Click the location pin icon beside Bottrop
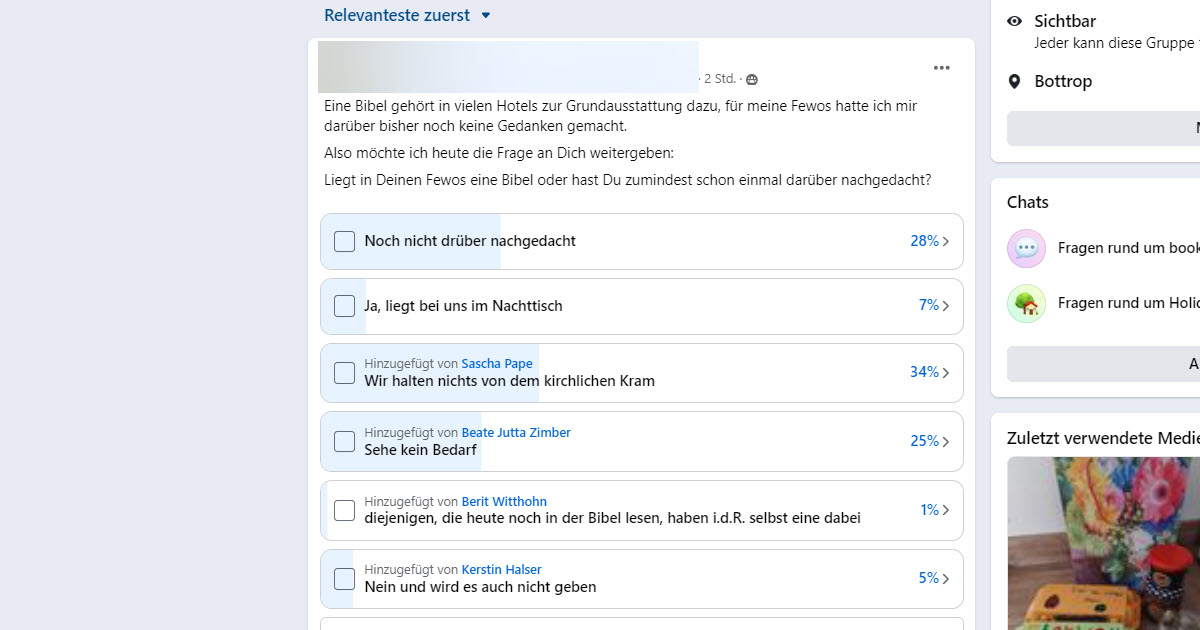This screenshot has height=630, width=1200. click(x=1014, y=81)
